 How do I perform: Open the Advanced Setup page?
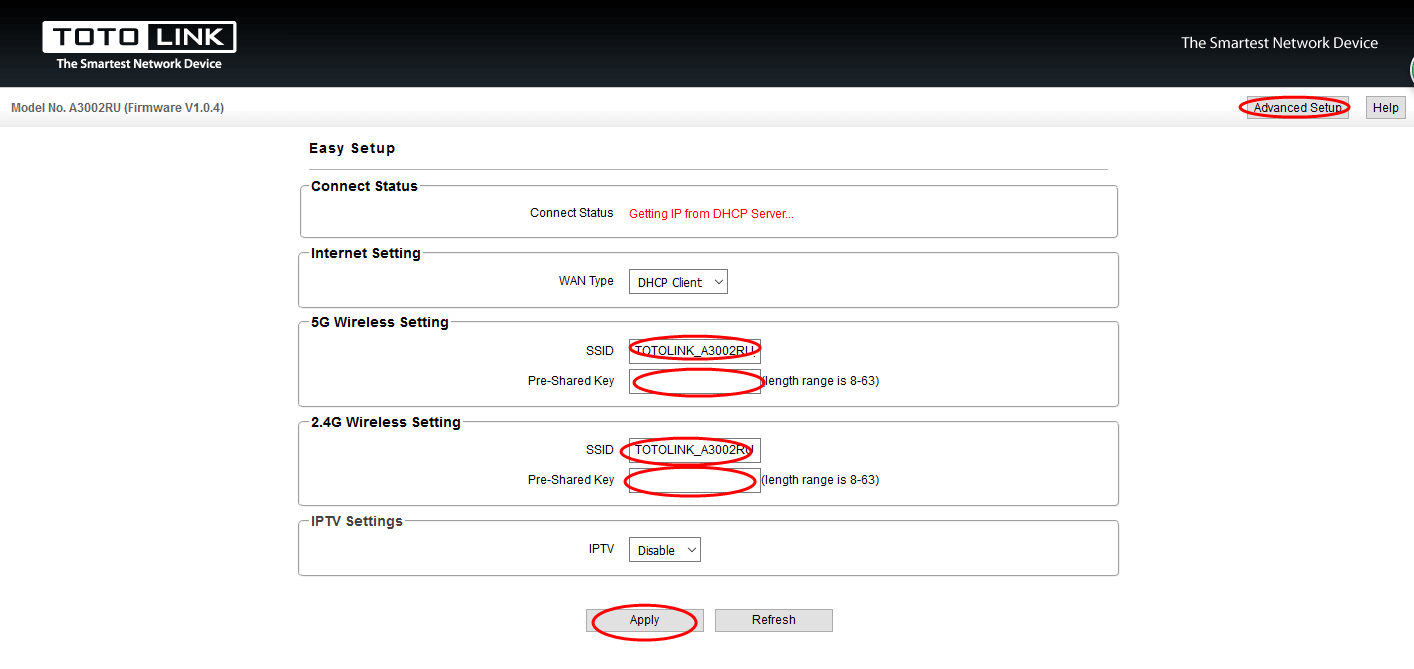pos(1297,108)
